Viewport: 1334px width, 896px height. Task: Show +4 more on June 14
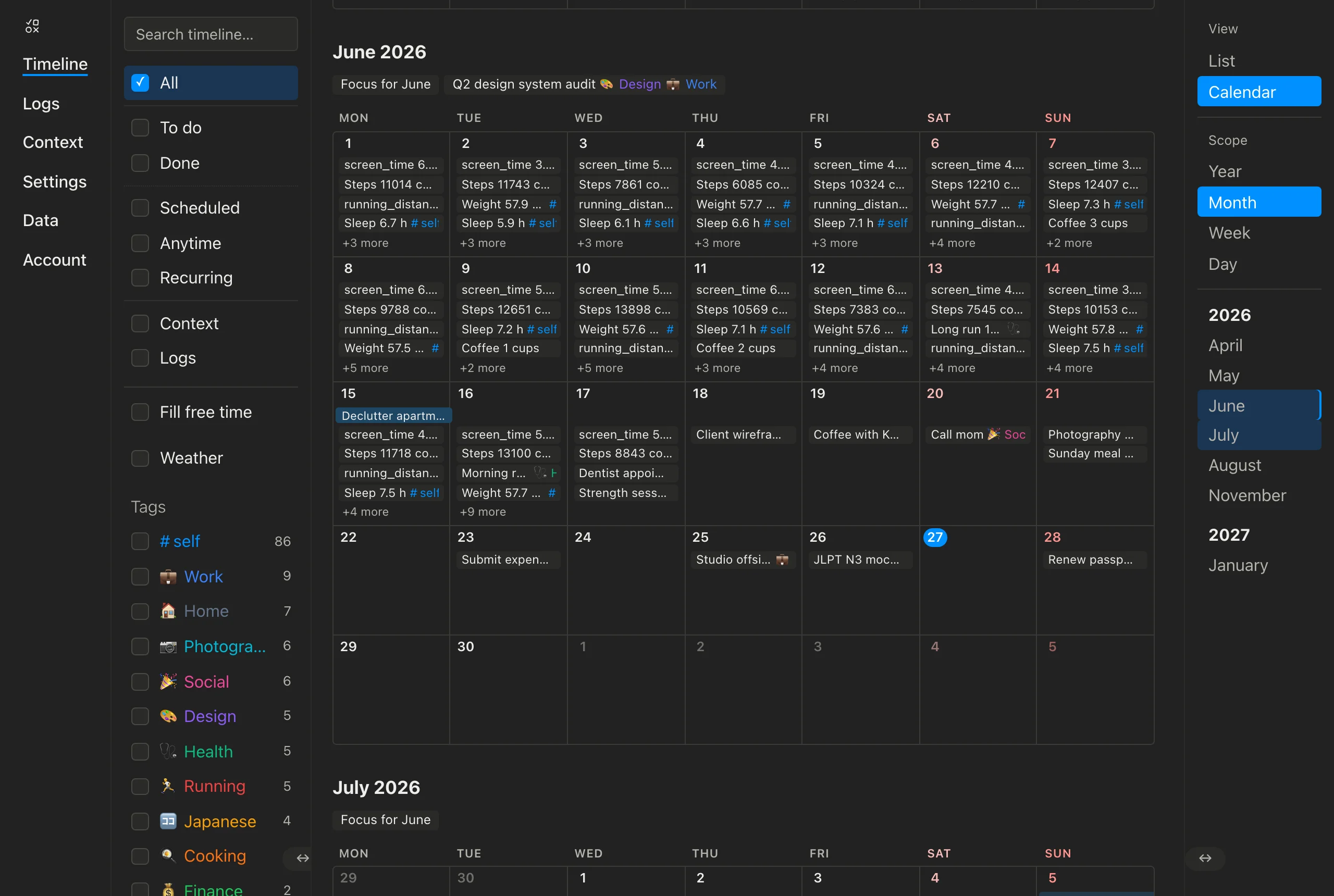pos(1069,368)
